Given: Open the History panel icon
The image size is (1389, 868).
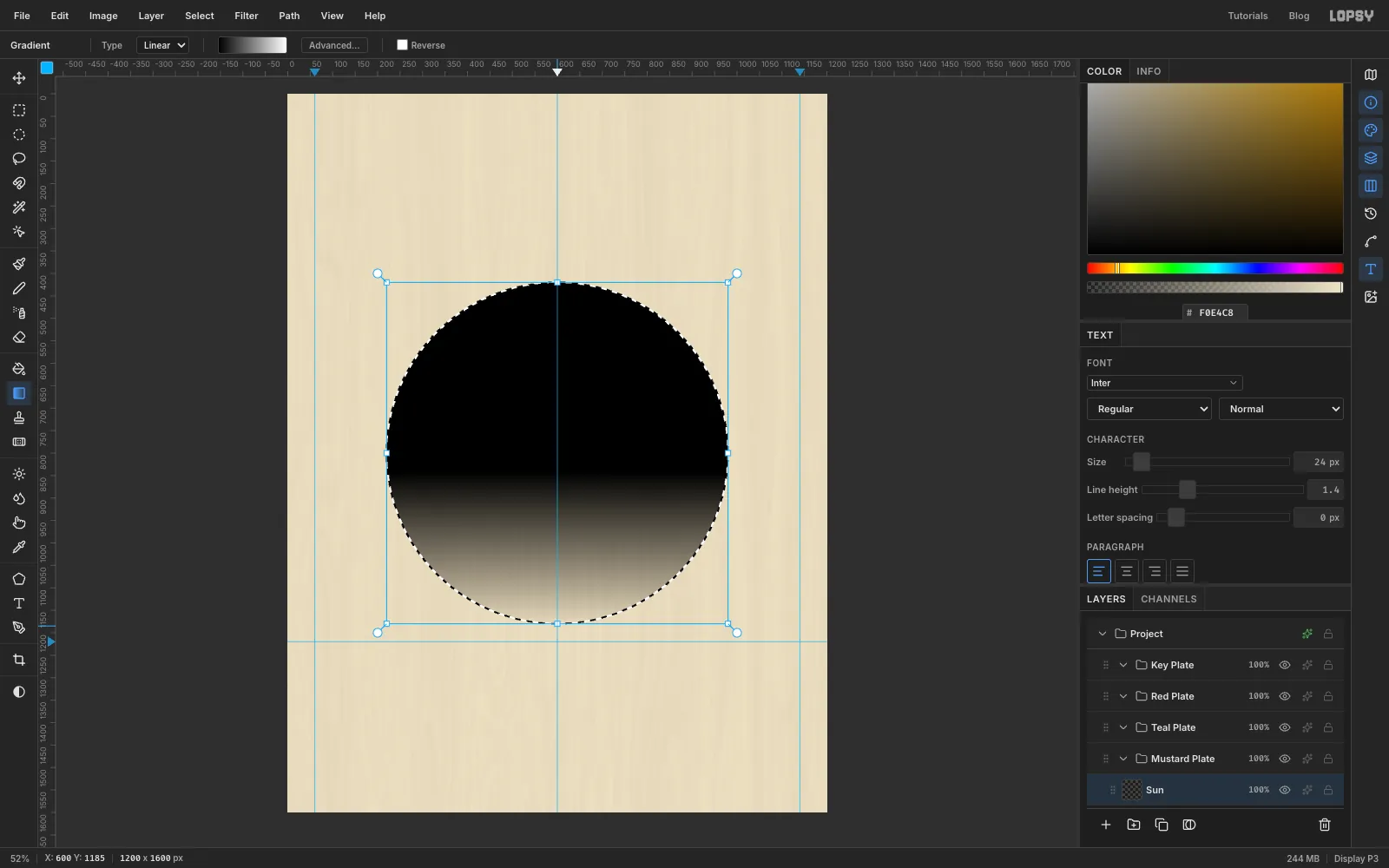Looking at the screenshot, I should pyautogui.click(x=1371, y=214).
